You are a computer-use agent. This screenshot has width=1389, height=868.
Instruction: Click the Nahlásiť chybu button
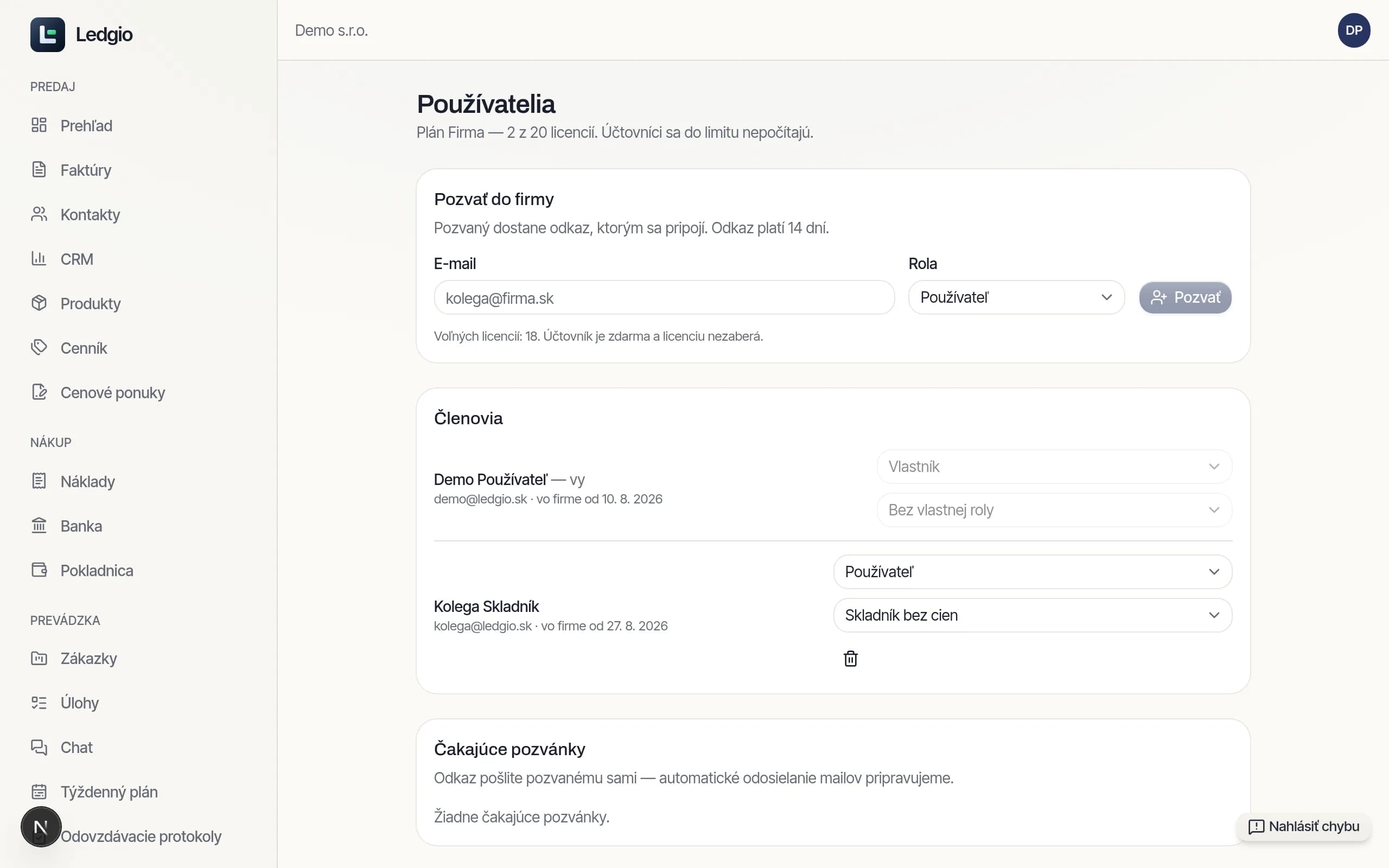(1303, 827)
